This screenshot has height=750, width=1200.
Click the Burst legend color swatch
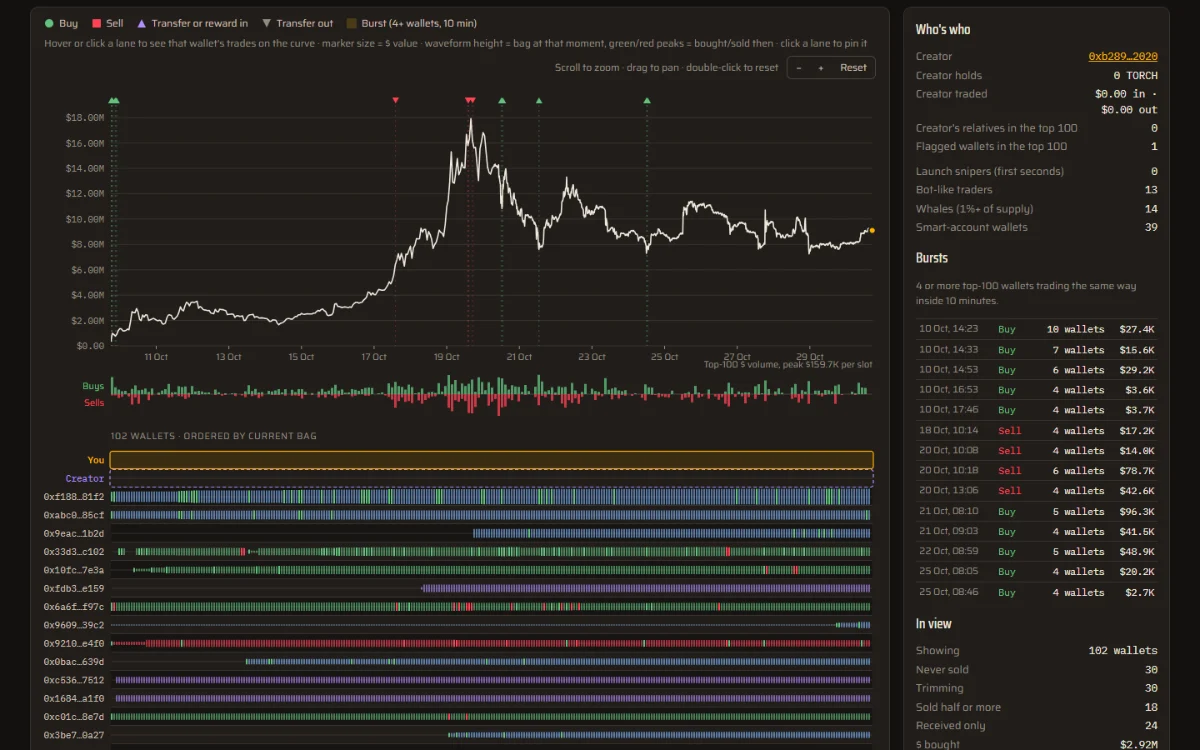[x=351, y=23]
